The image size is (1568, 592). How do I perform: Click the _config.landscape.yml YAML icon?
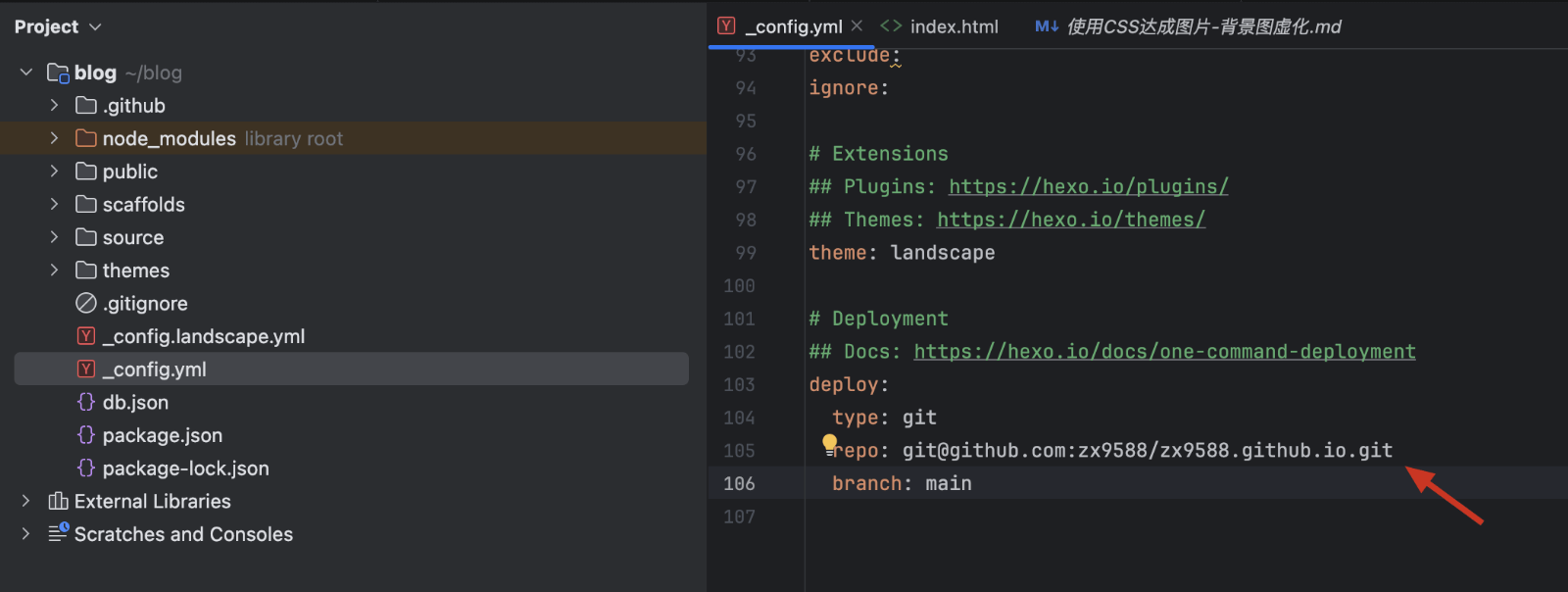click(86, 336)
